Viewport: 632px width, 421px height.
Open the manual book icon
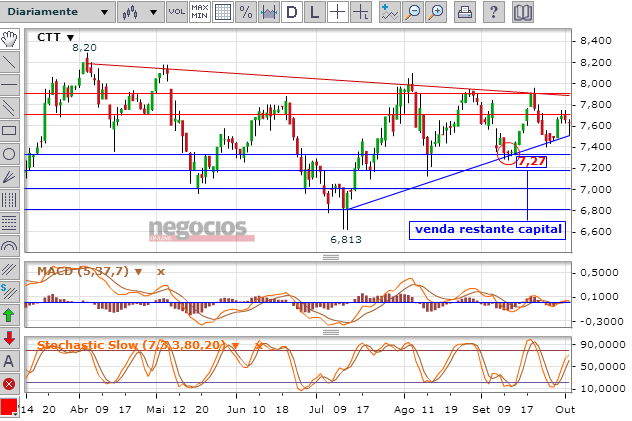[x=523, y=12]
